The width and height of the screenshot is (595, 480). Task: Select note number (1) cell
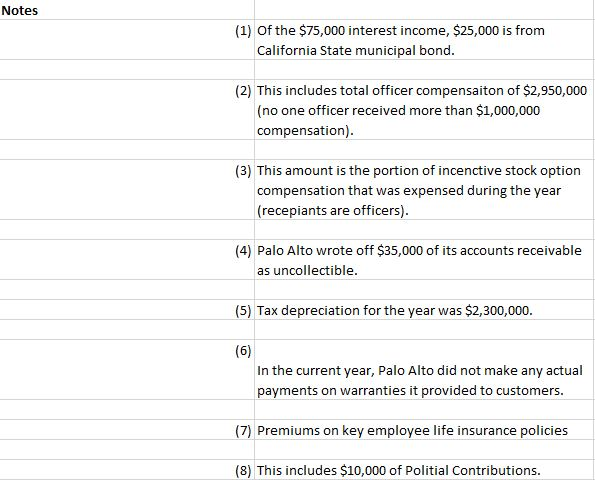[127, 39]
